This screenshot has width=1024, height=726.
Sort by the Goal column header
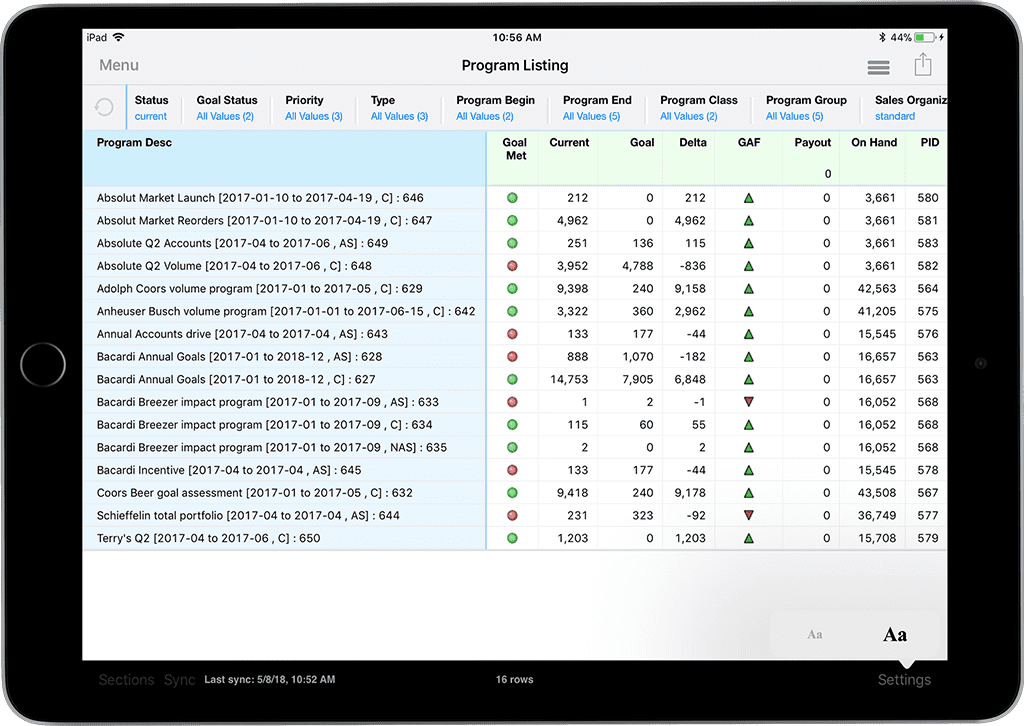[x=642, y=142]
